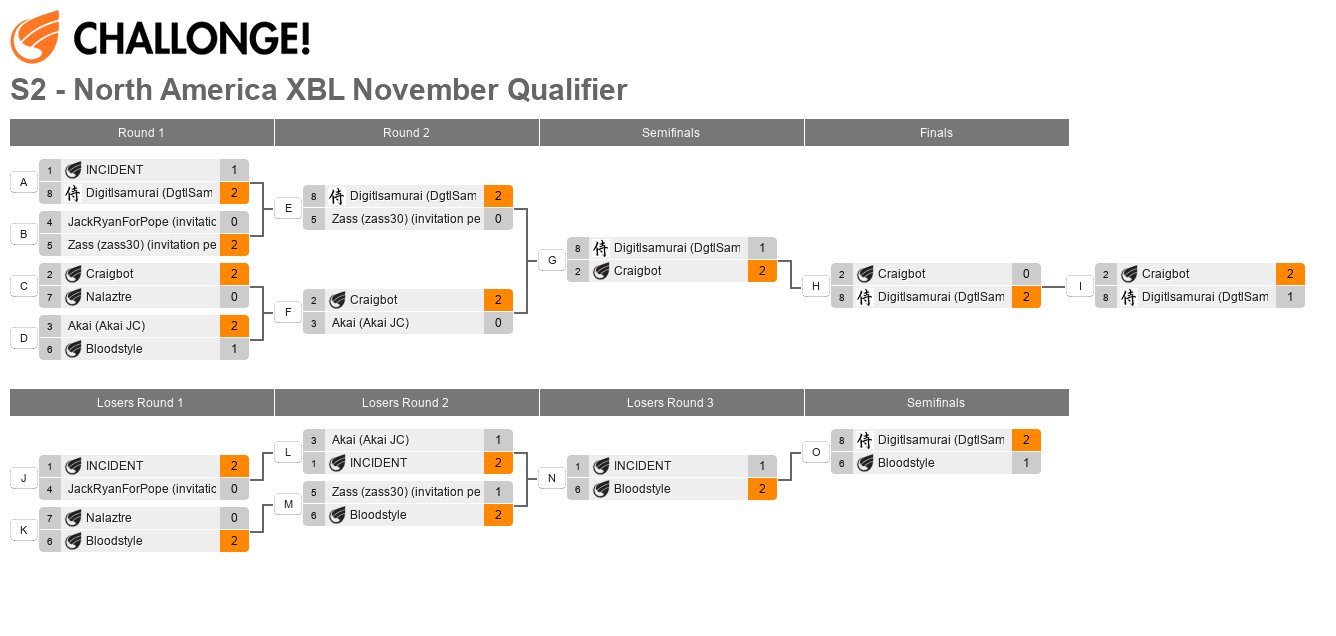Click INCIDENT's avatar icon in match A

73,170
